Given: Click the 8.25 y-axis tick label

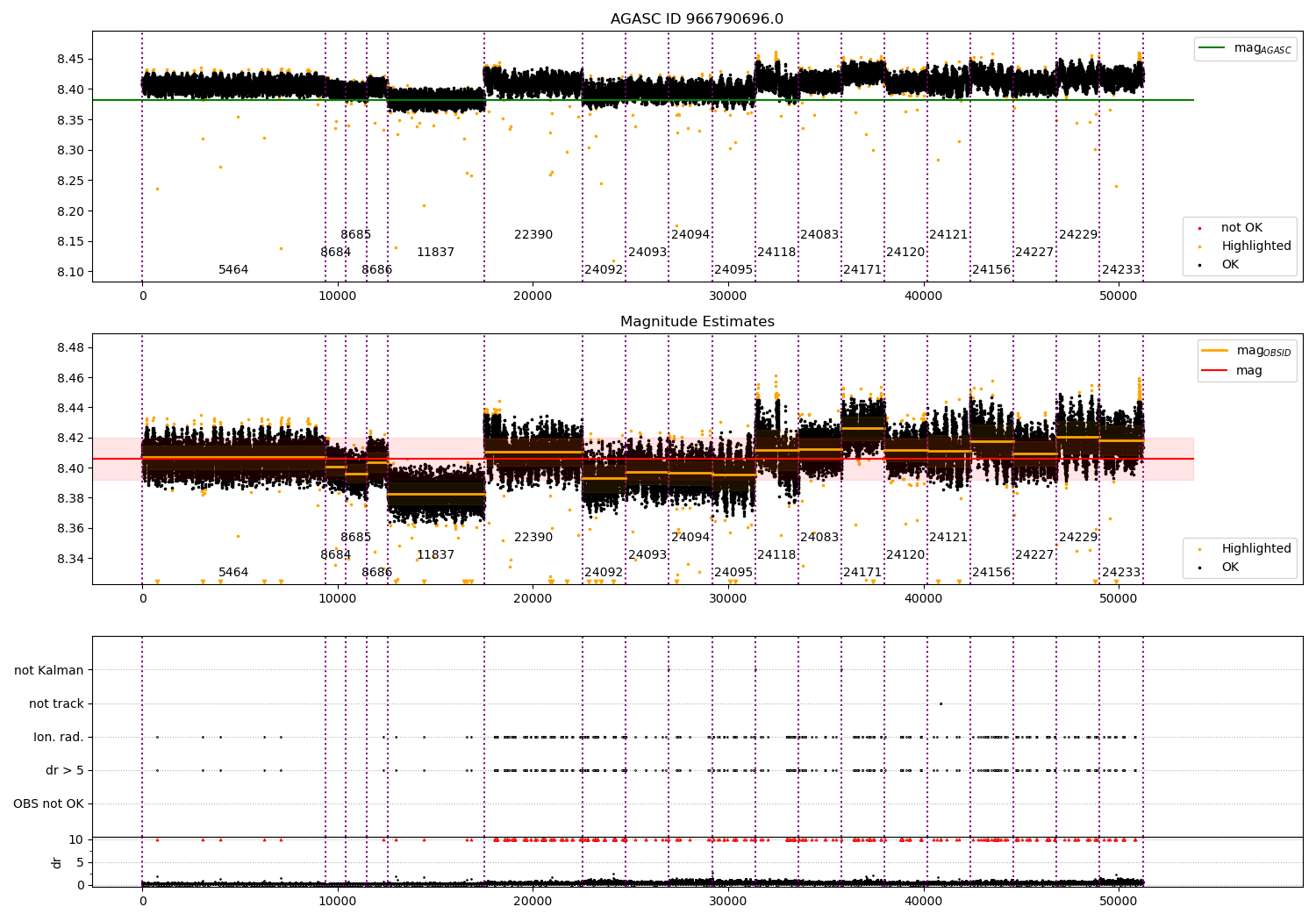Looking at the screenshot, I should tap(70, 181).
